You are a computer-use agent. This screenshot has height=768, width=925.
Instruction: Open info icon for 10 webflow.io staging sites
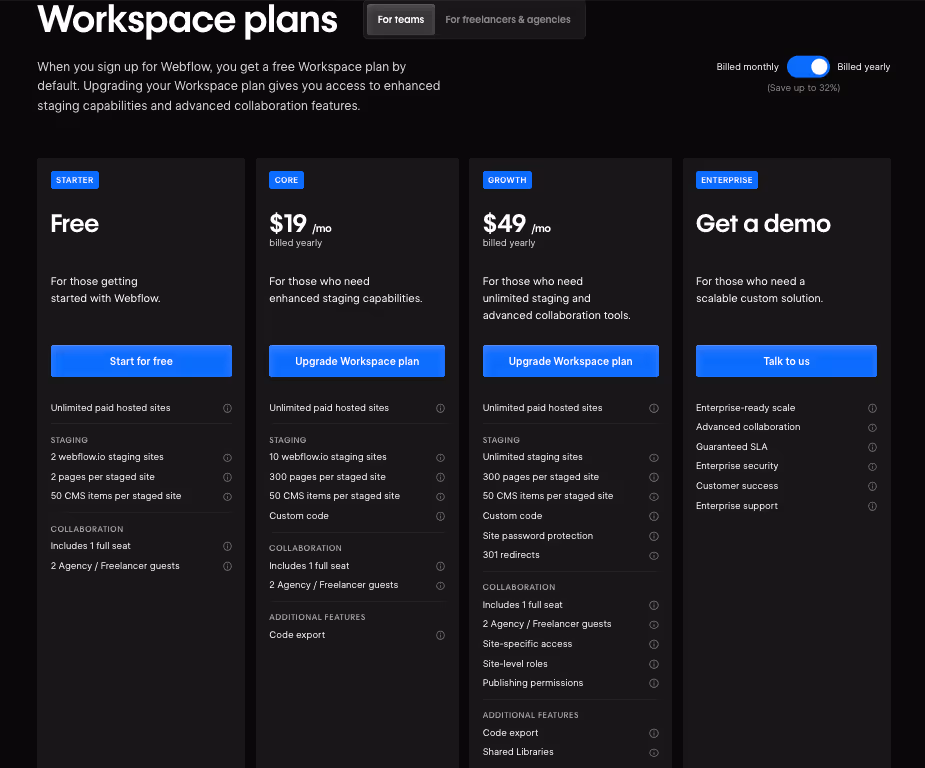coord(440,458)
